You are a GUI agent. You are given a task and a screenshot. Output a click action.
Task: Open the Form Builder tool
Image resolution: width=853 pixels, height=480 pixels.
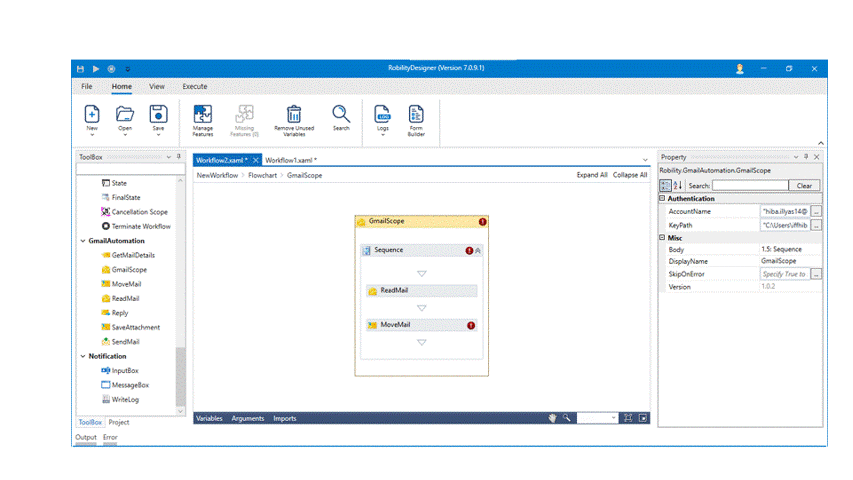(415, 114)
